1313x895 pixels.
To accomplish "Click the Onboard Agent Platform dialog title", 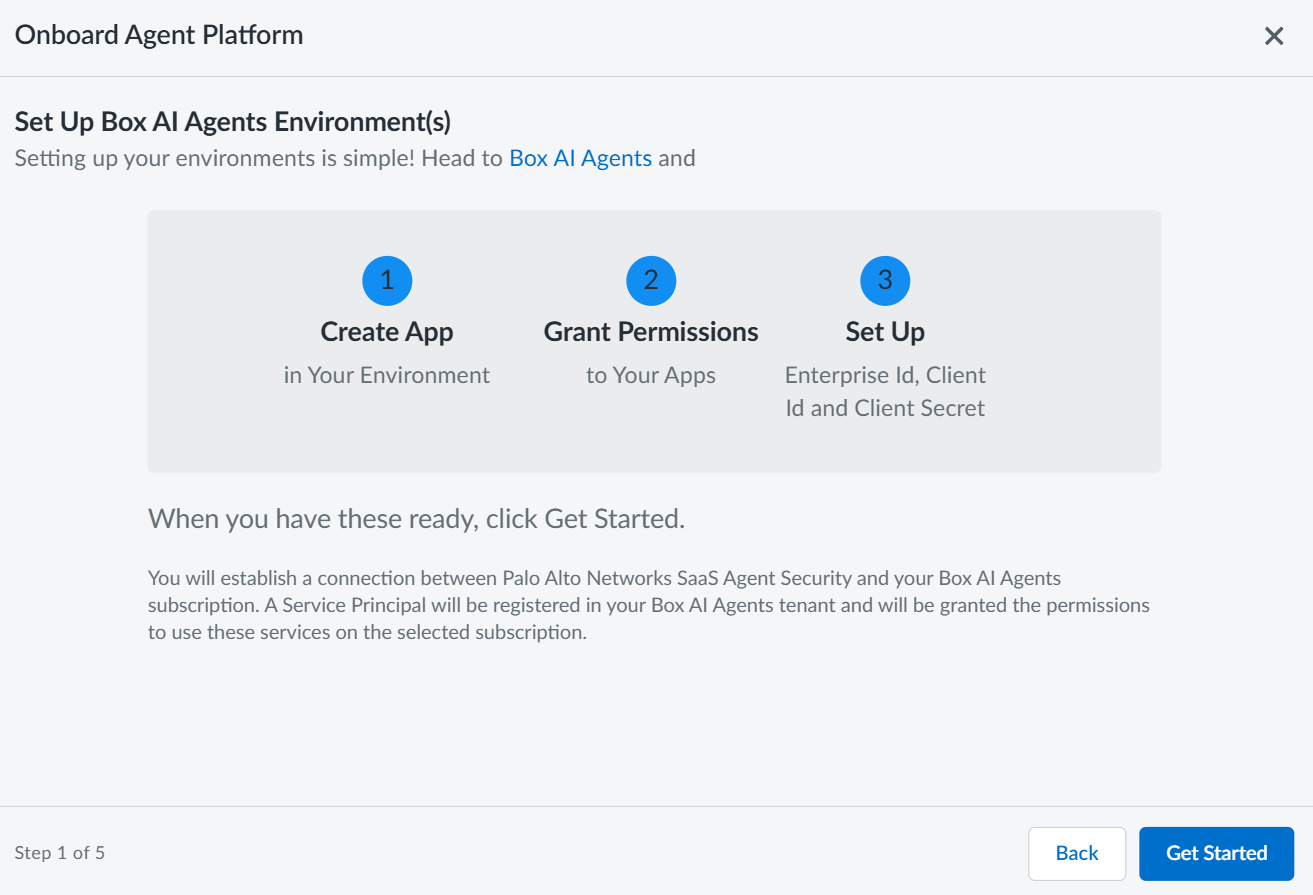I will 159,36.
